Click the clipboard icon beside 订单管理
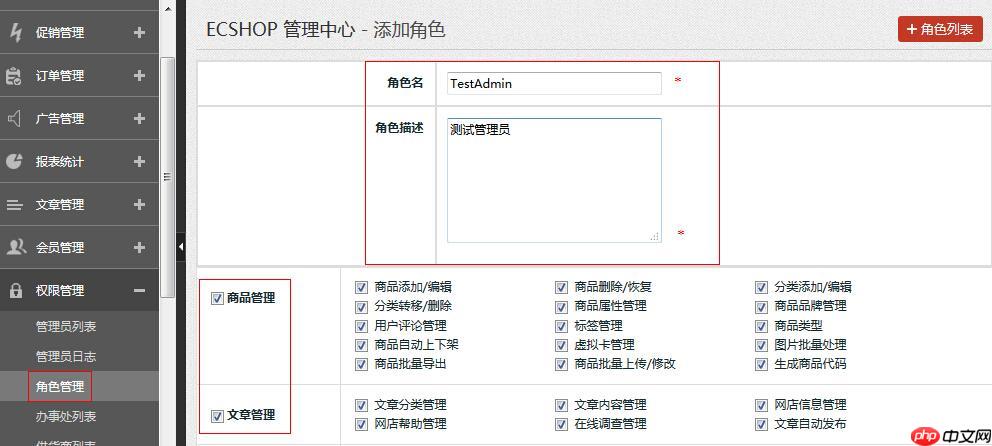 coord(14,76)
